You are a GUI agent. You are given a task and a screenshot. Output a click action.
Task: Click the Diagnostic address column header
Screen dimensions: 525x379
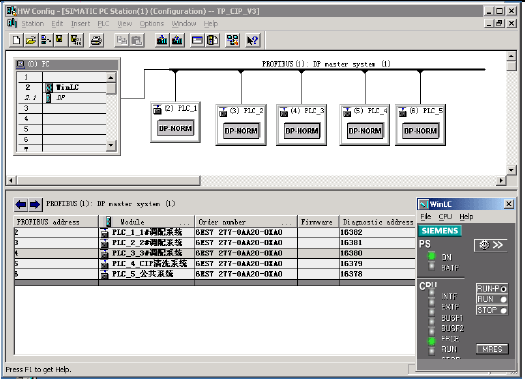(x=377, y=222)
